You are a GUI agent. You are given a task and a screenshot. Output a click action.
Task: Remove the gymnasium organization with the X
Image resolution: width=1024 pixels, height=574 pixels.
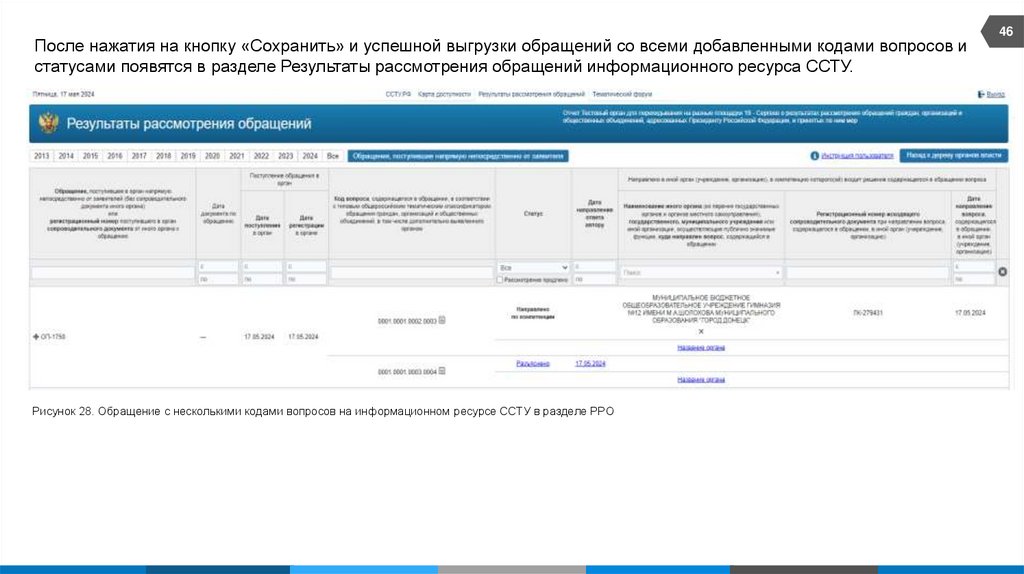(x=701, y=332)
